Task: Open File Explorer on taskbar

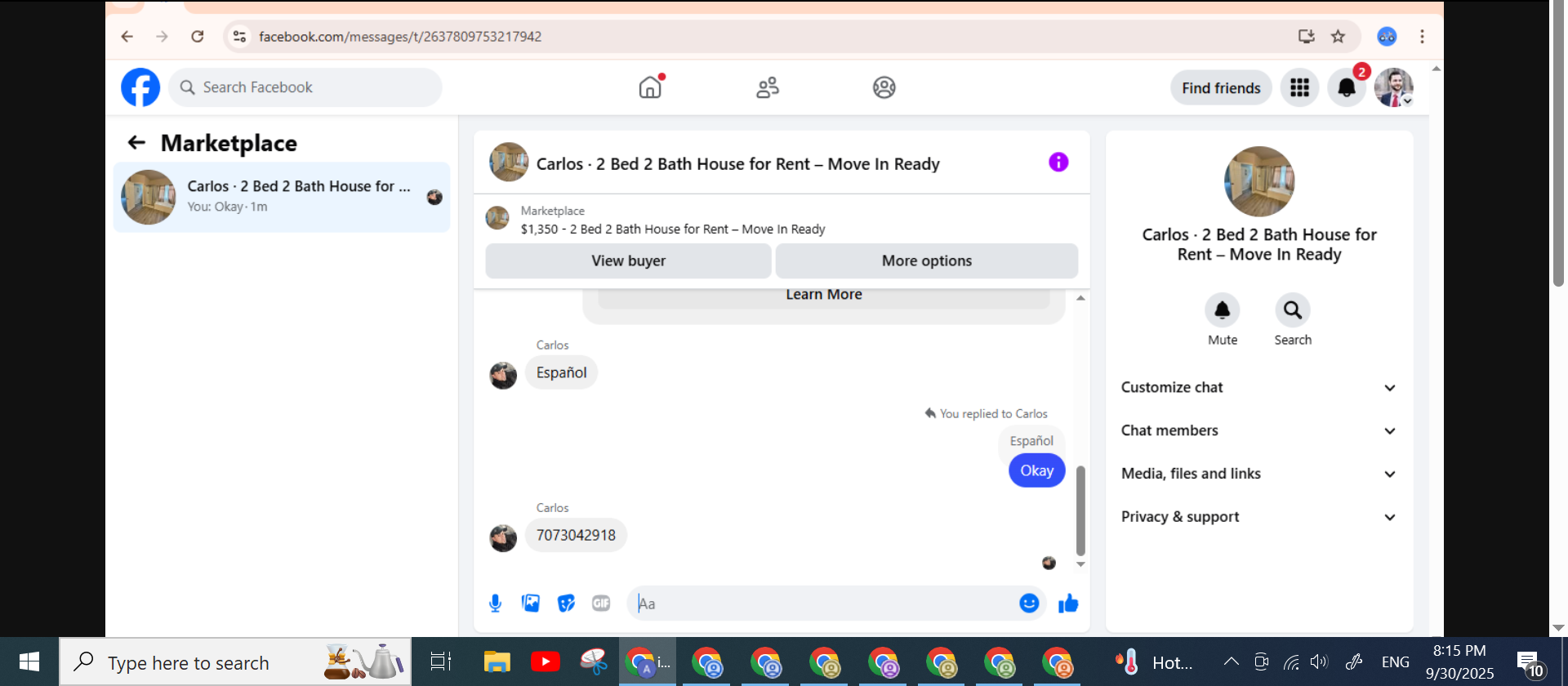Action: click(x=497, y=662)
